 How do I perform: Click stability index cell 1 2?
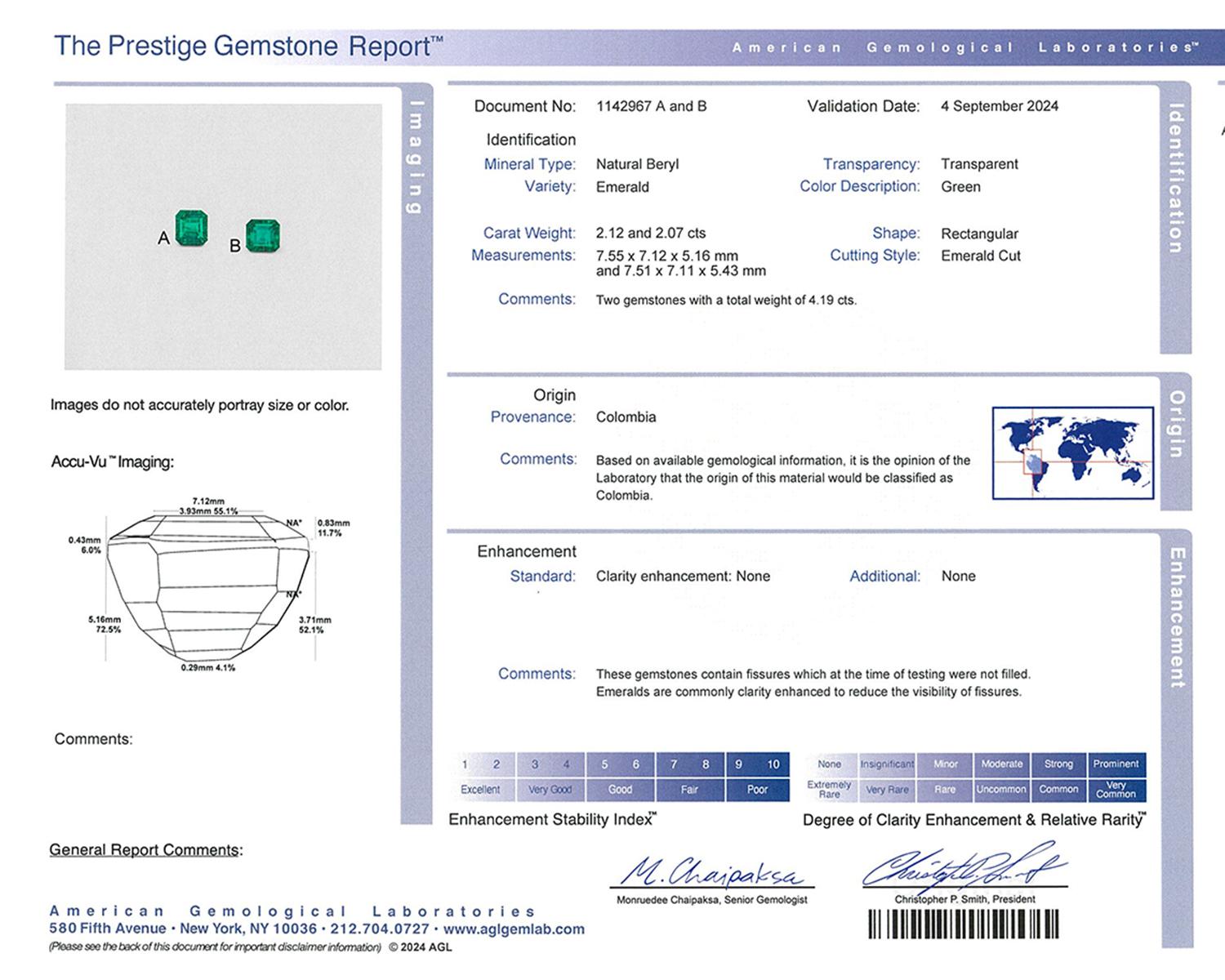coord(482,764)
